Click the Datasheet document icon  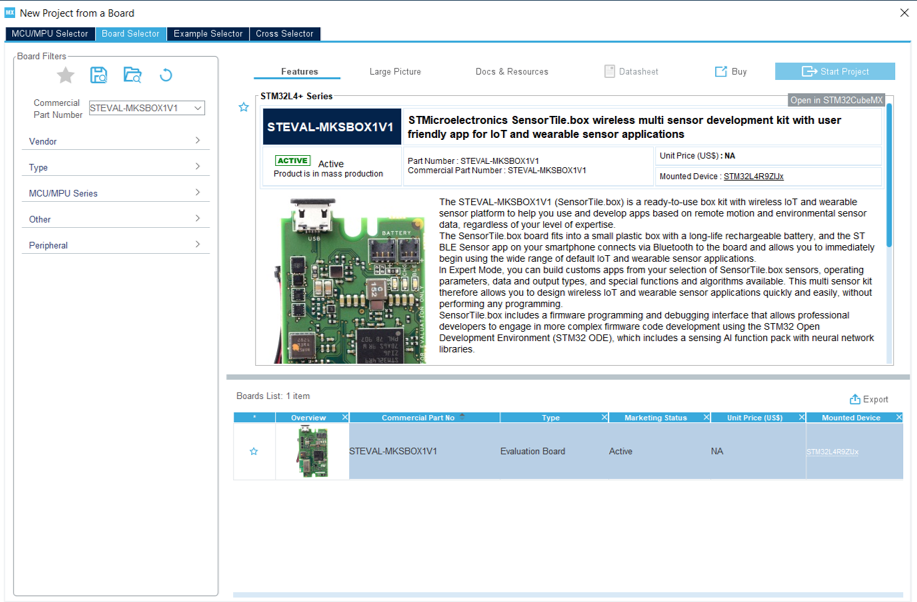click(x=609, y=71)
